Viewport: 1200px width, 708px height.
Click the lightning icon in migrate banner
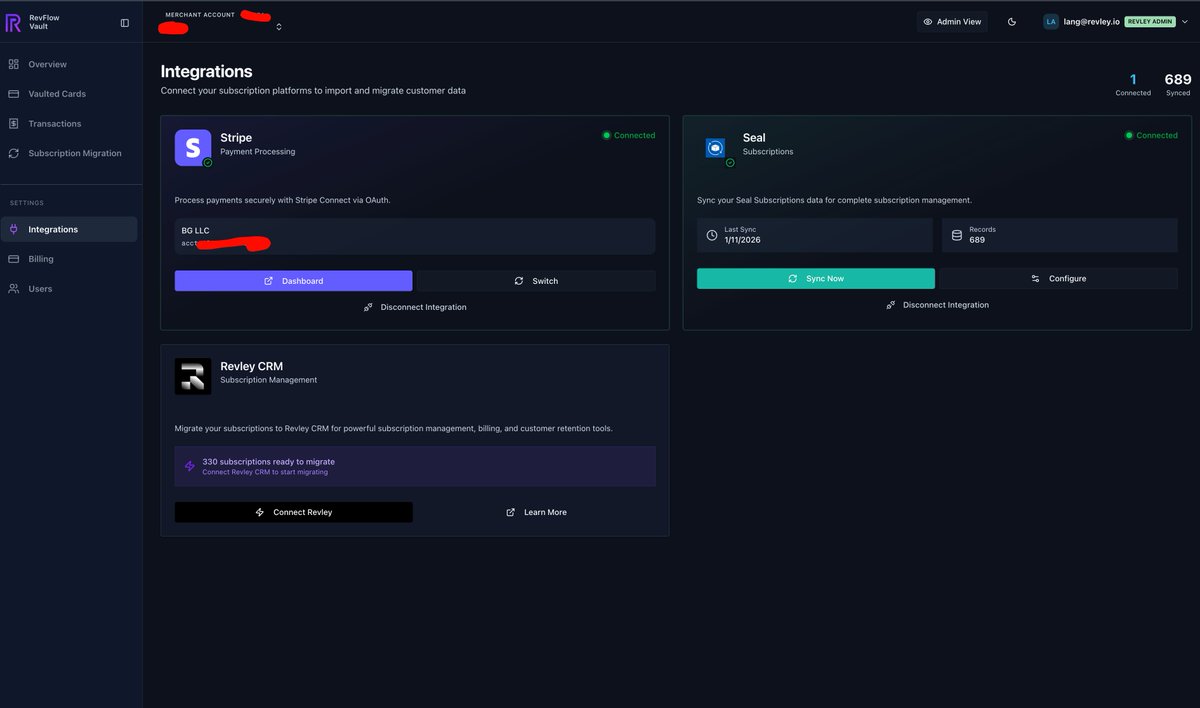pos(190,466)
